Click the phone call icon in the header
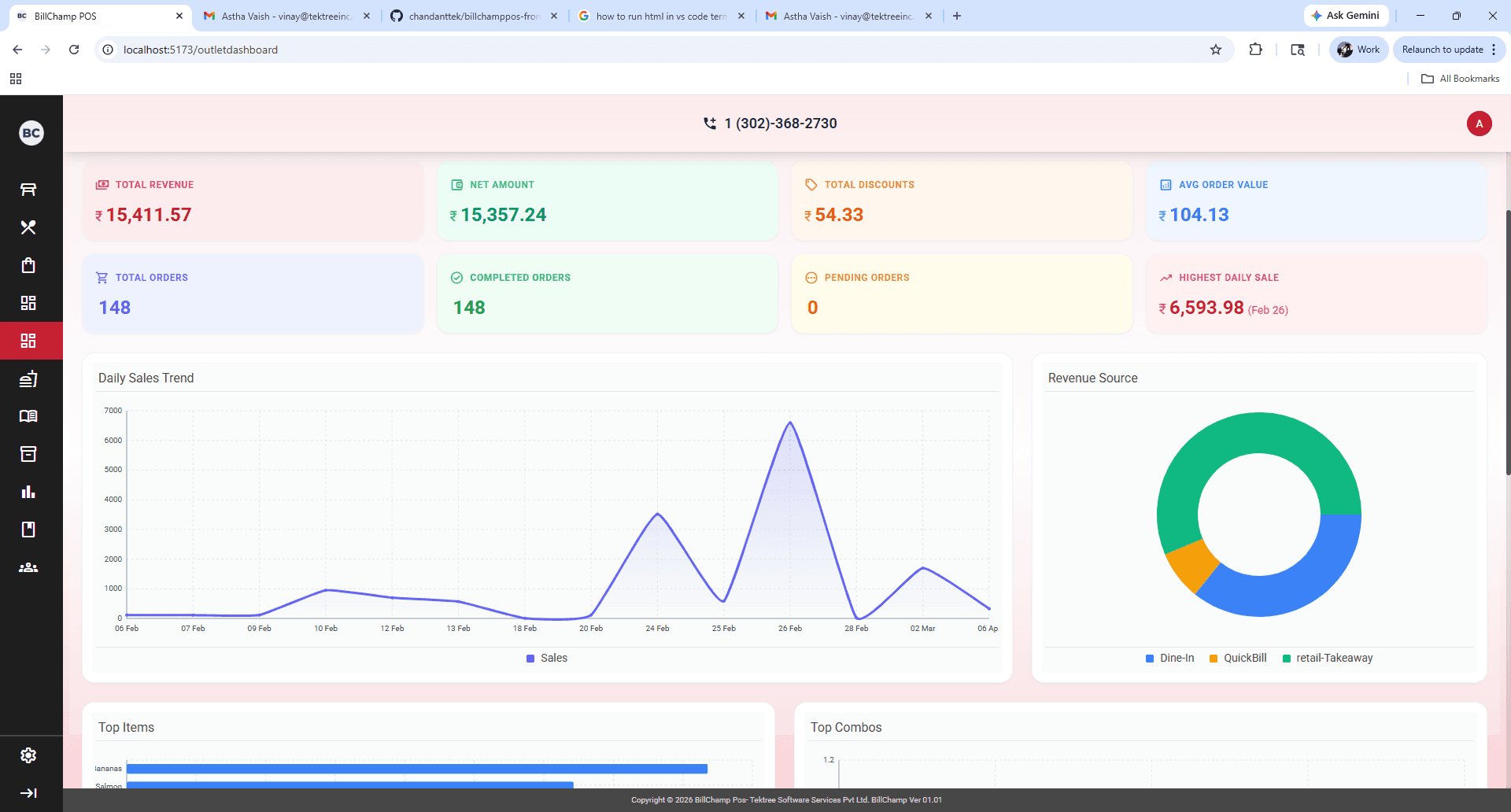 (x=710, y=124)
